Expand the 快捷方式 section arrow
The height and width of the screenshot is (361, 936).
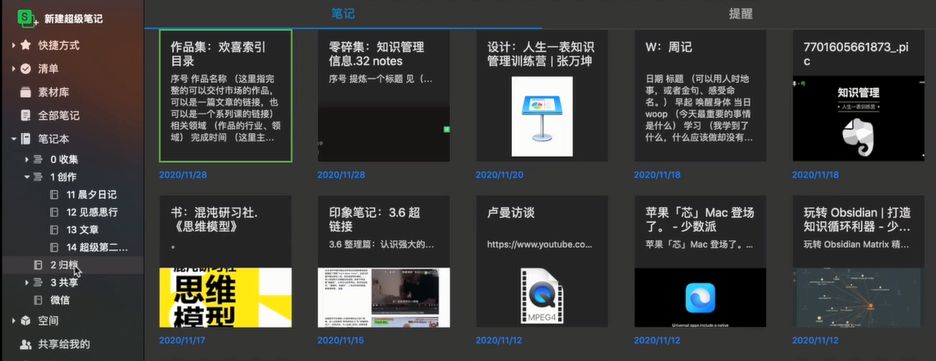click(x=13, y=45)
